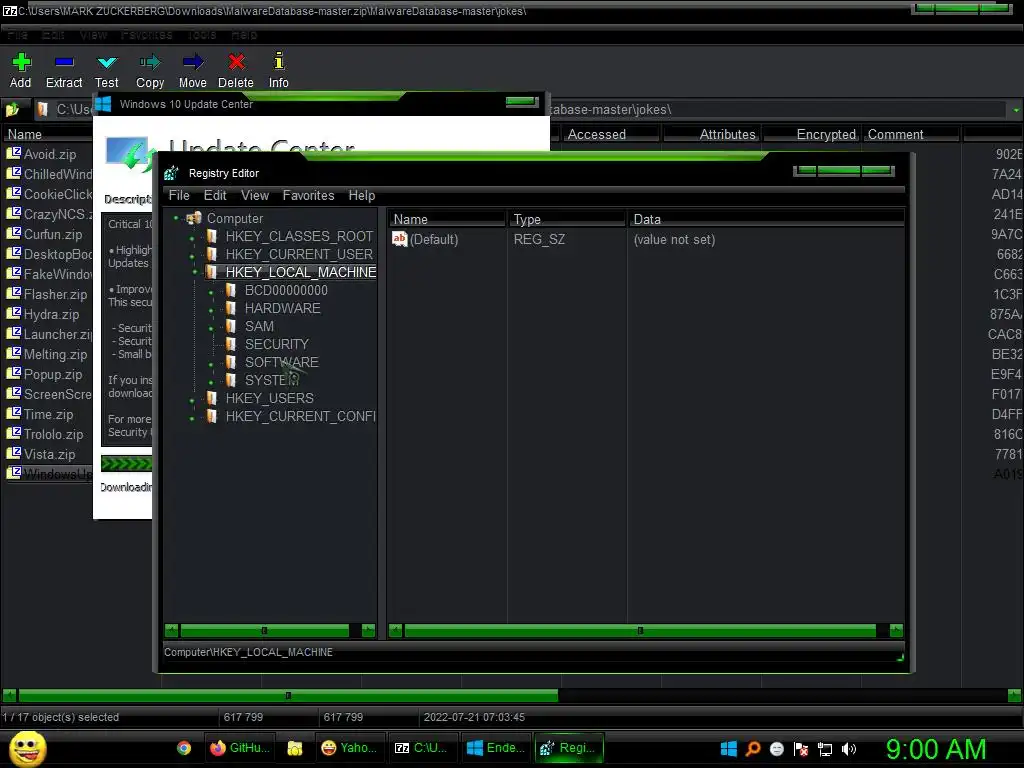Screen dimensions: 1024x768
Task: Expand the HKEY_USERS node
Action: 192,400
